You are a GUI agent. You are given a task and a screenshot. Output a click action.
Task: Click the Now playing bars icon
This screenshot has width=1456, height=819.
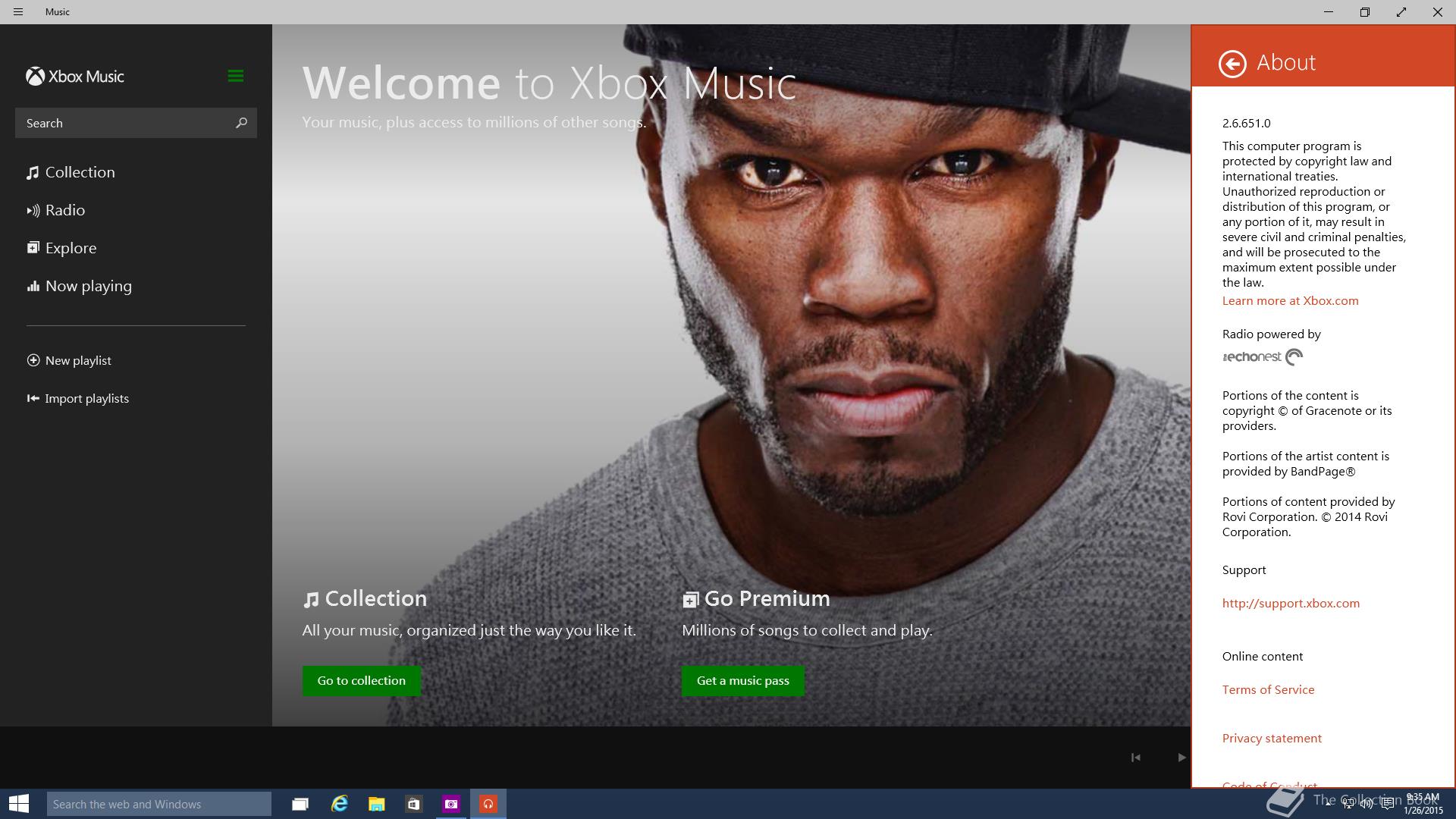click(x=33, y=286)
